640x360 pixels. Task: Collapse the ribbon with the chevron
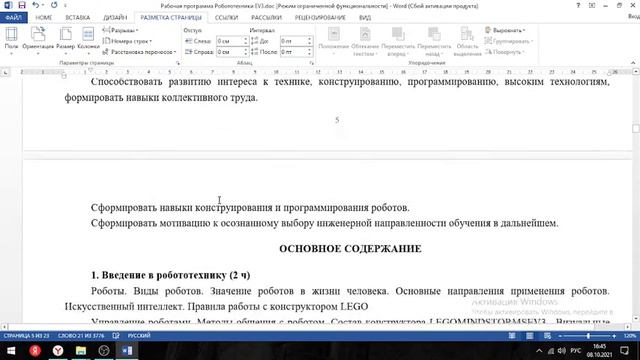(x=633, y=63)
